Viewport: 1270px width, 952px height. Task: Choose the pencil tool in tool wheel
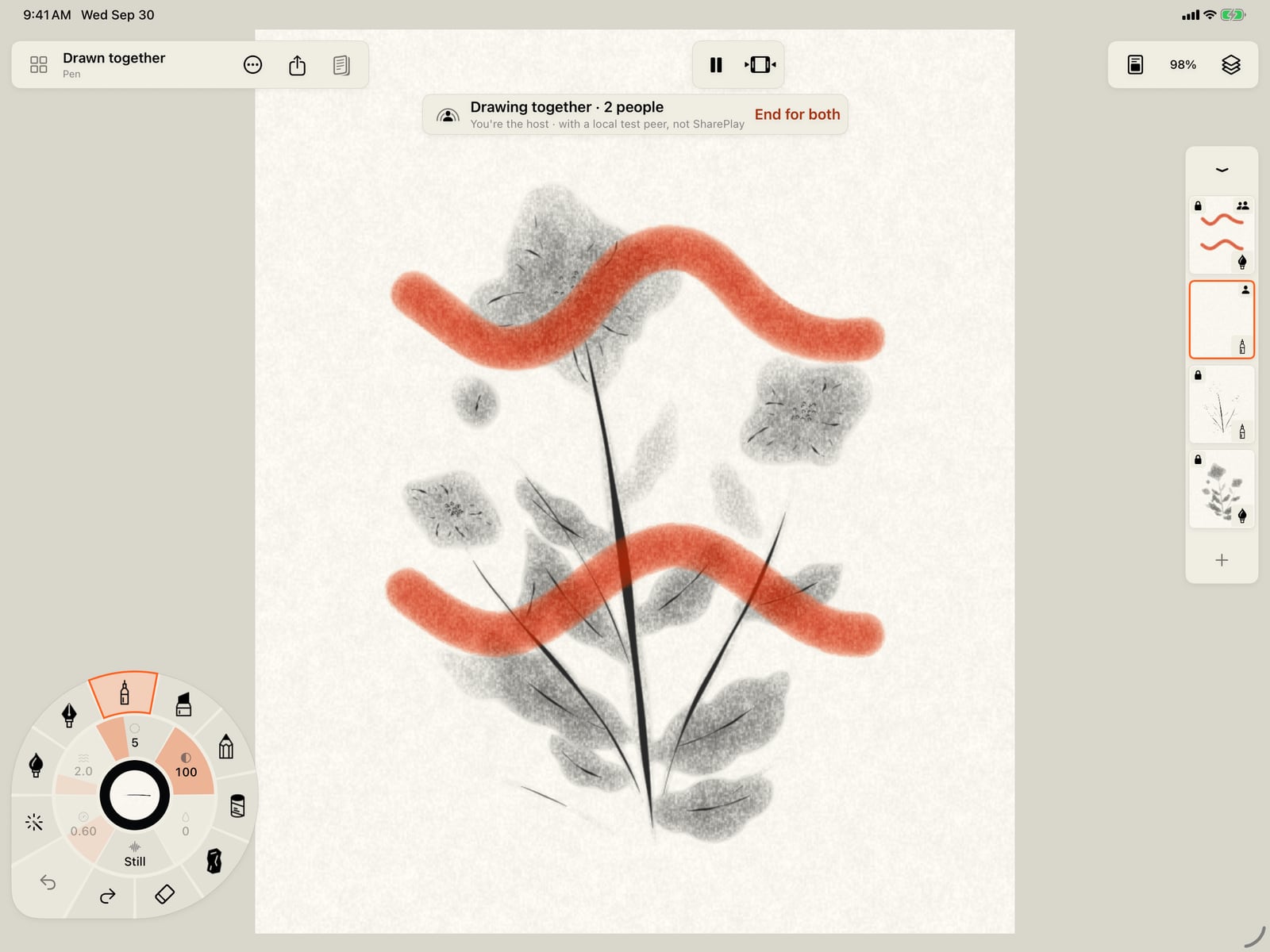226,746
